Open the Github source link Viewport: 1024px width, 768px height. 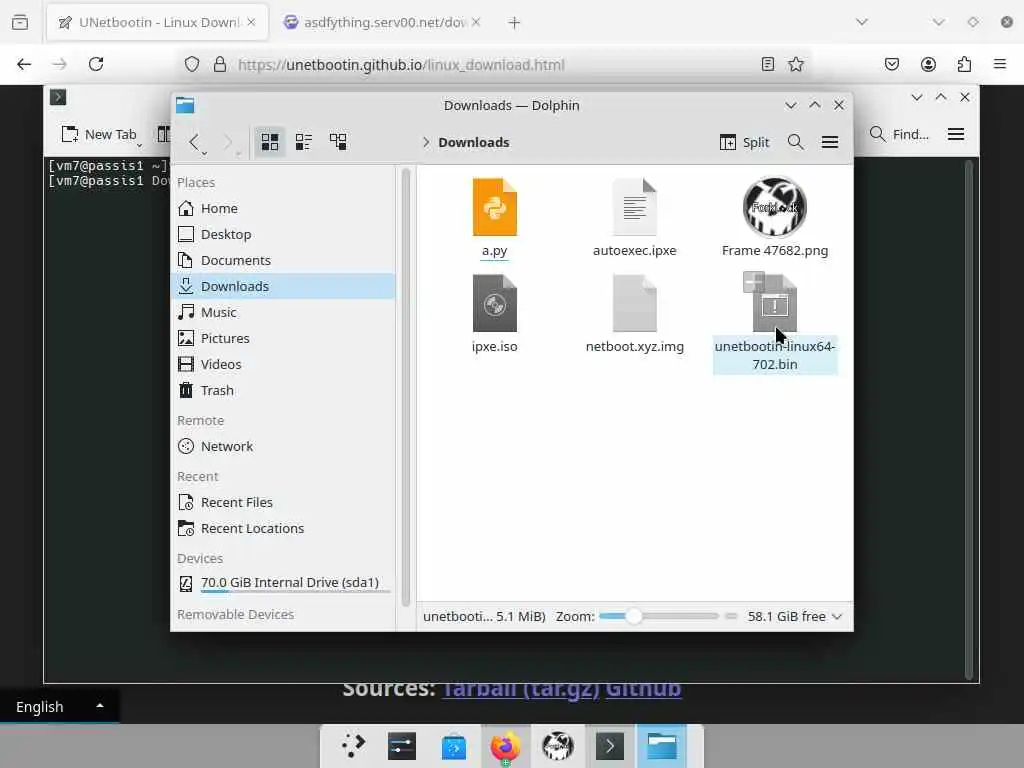click(643, 688)
